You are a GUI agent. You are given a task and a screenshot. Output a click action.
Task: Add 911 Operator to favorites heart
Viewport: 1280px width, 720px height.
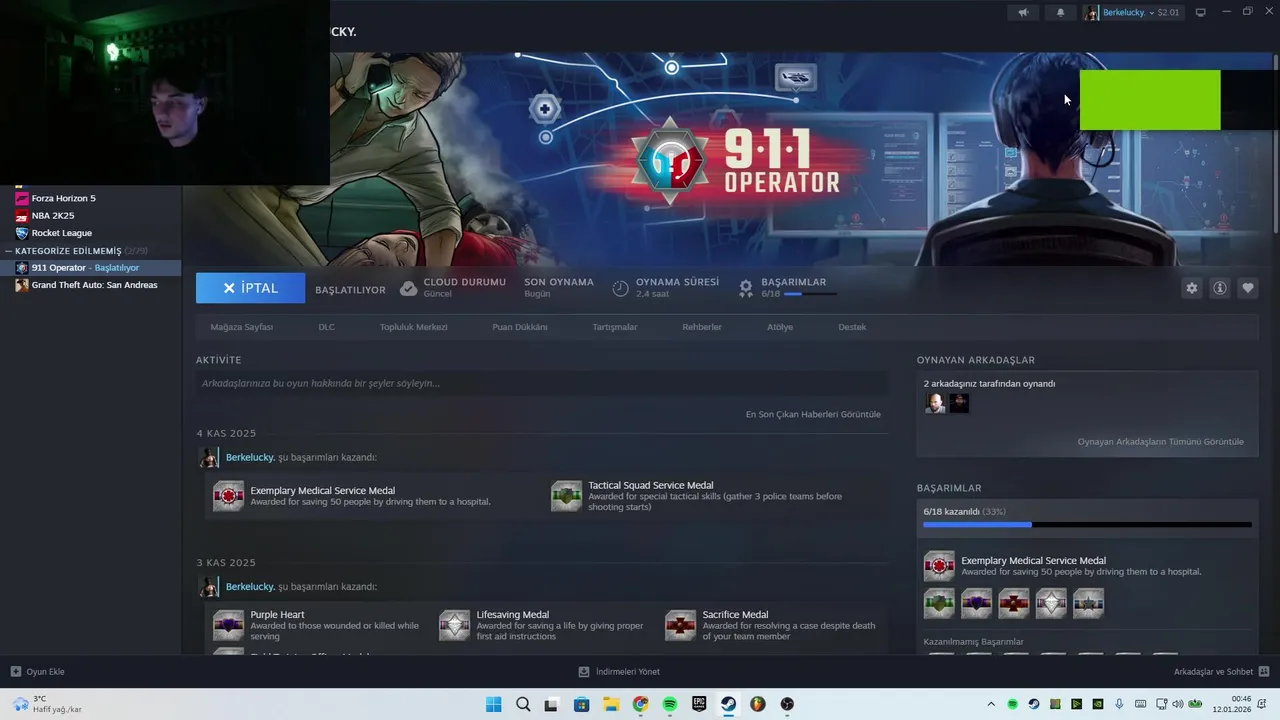pyautogui.click(x=1248, y=288)
